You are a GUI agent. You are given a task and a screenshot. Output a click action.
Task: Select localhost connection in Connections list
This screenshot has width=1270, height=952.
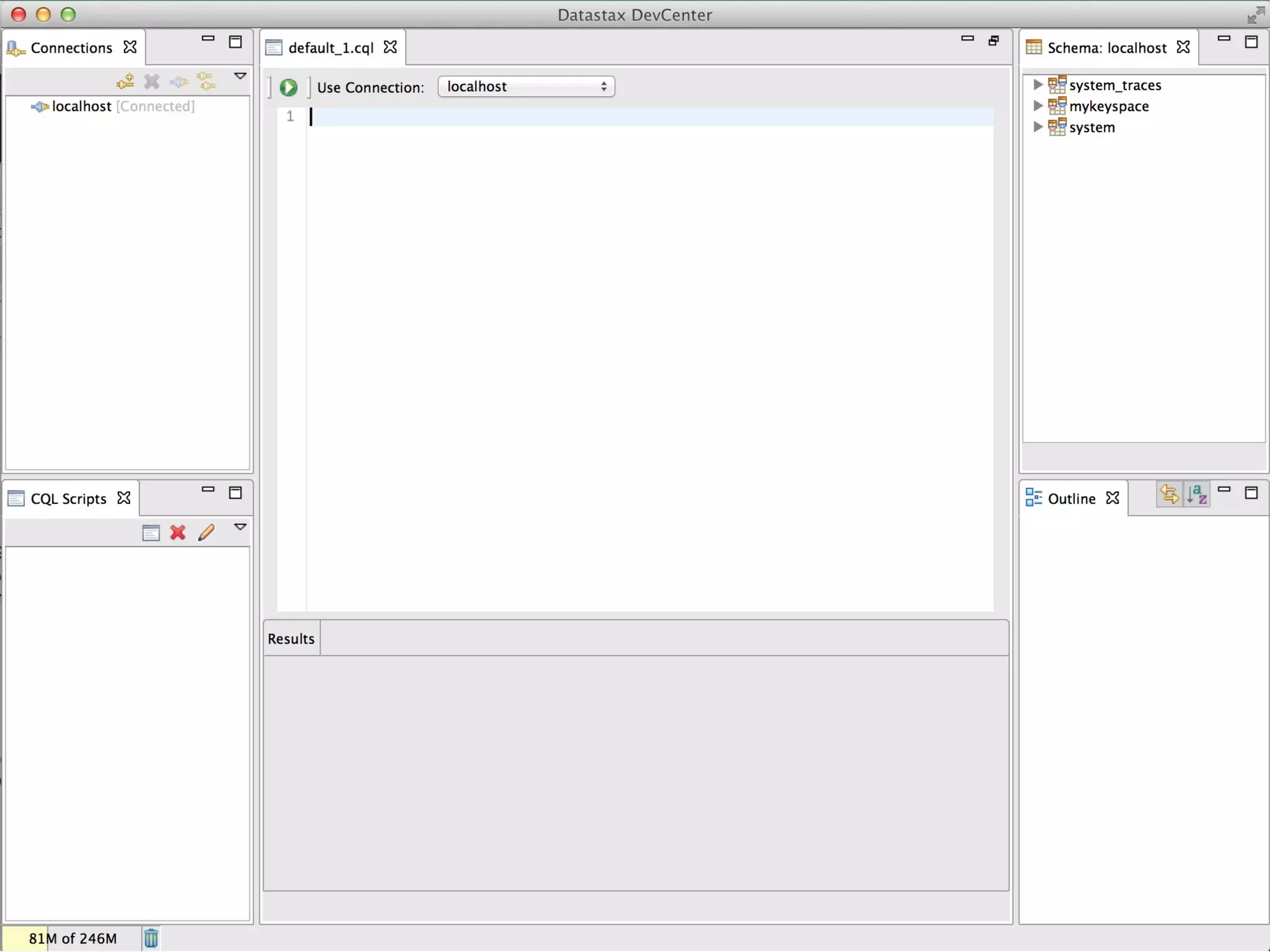[81, 107]
